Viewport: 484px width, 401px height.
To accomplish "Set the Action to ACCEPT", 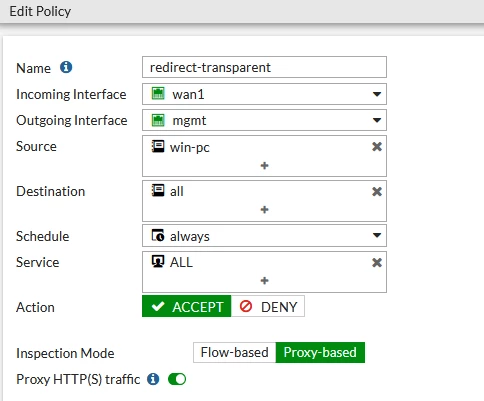I will 187,306.
